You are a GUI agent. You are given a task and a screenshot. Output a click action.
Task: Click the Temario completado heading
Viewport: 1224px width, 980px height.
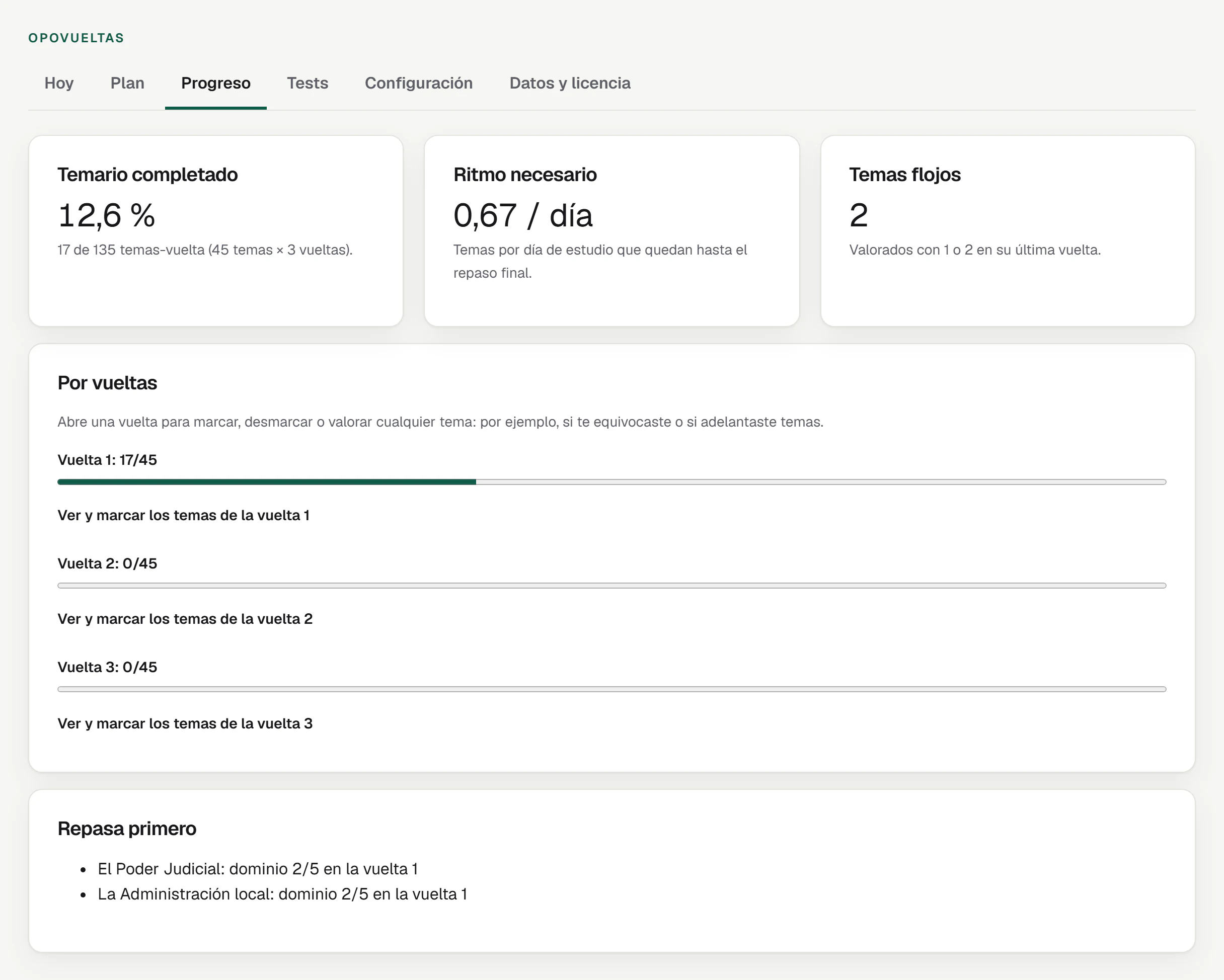(x=147, y=175)
